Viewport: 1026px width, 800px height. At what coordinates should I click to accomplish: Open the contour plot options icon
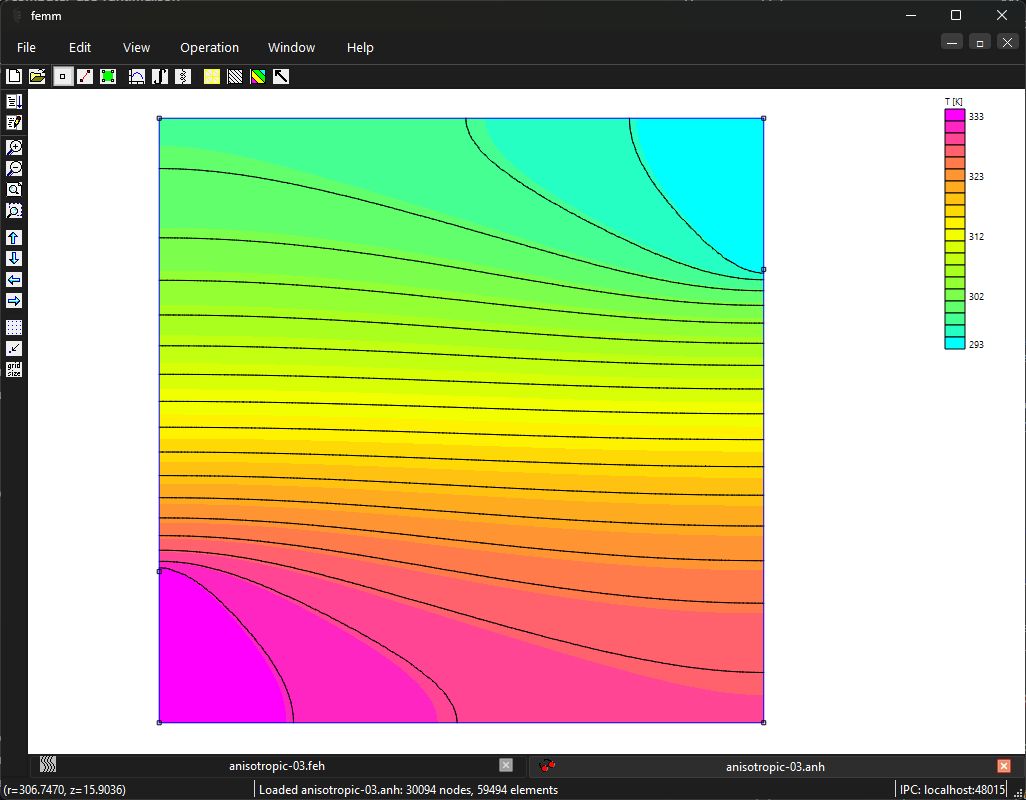[x=235, y=77]
